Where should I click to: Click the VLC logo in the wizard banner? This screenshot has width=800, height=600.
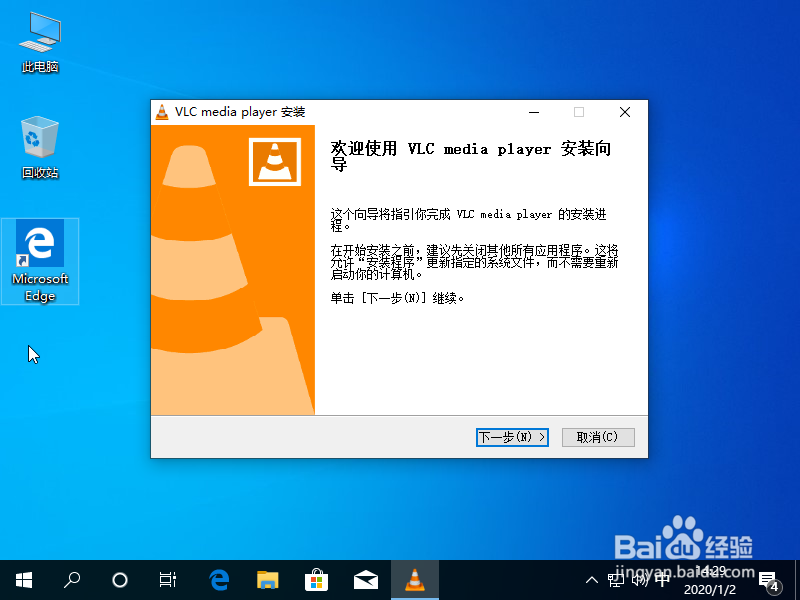point(274,162)
